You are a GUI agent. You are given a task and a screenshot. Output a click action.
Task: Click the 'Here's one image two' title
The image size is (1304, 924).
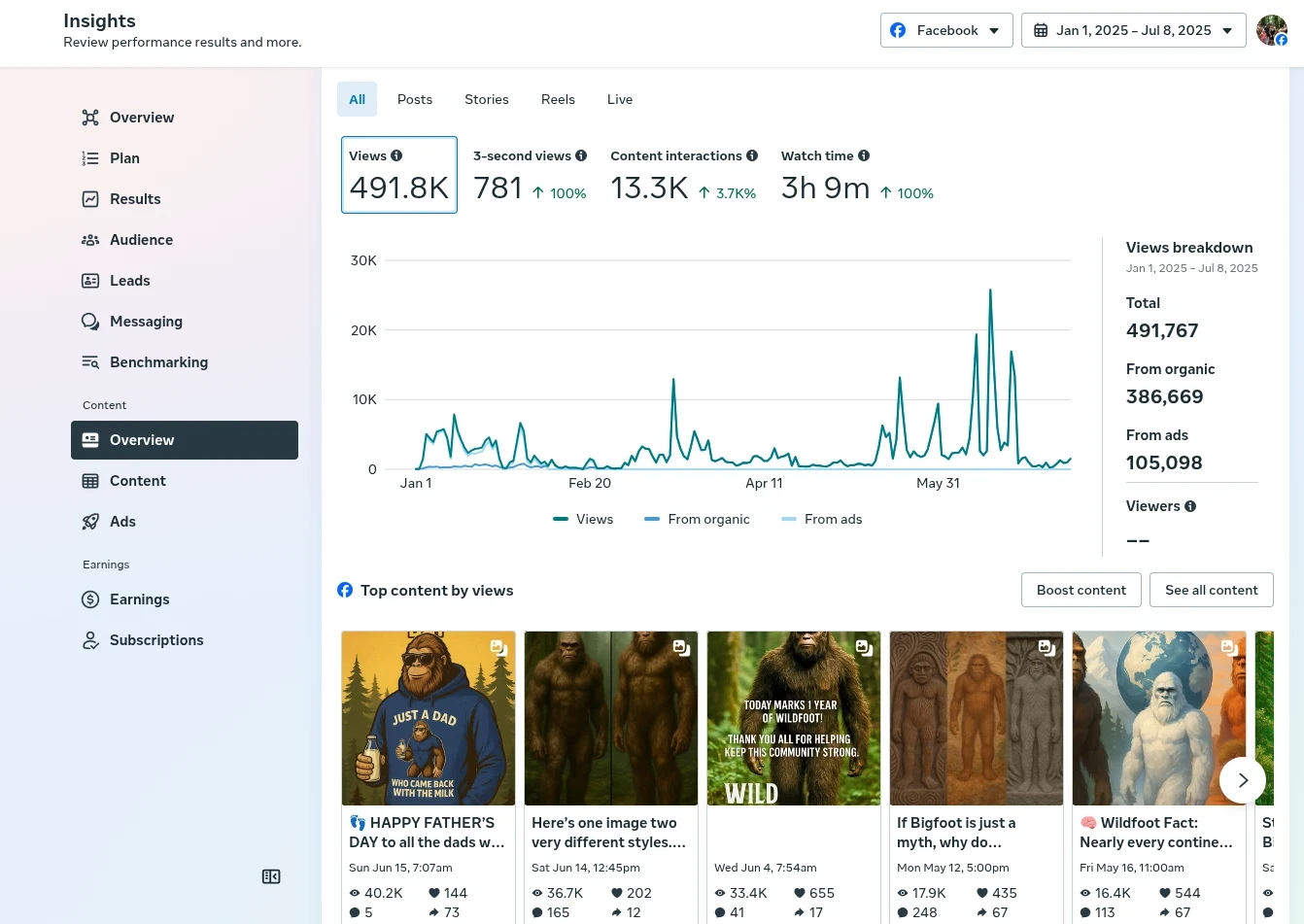click(609, 833)
